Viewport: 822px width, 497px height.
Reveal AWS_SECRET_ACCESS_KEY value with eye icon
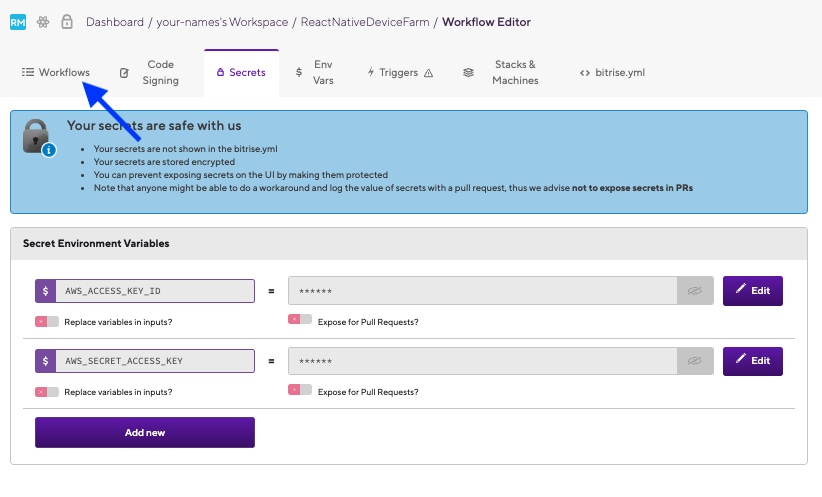coord(697,361)
